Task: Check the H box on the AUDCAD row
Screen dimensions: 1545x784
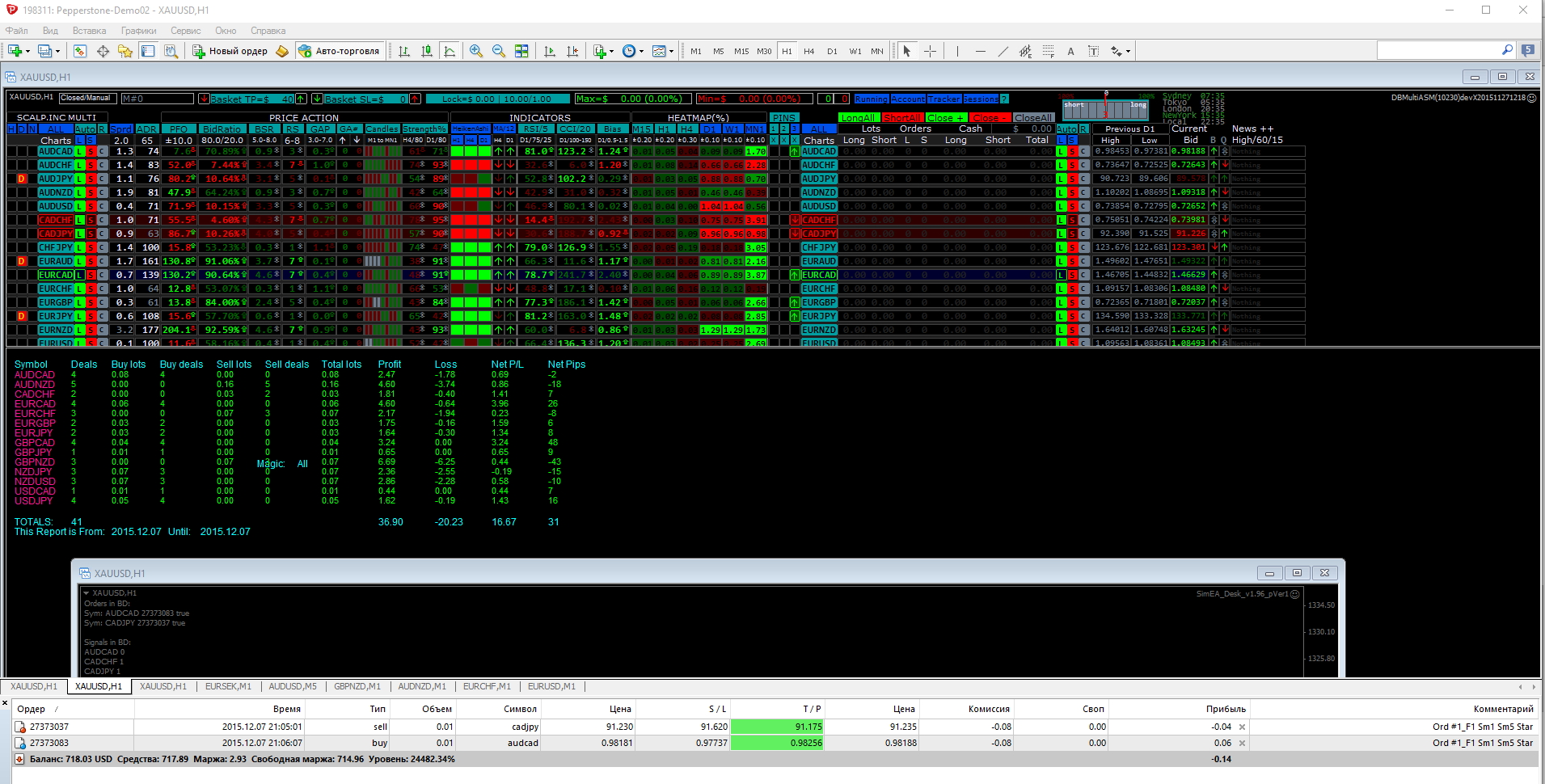Action: pyautogui.click(x=12, y=151)
